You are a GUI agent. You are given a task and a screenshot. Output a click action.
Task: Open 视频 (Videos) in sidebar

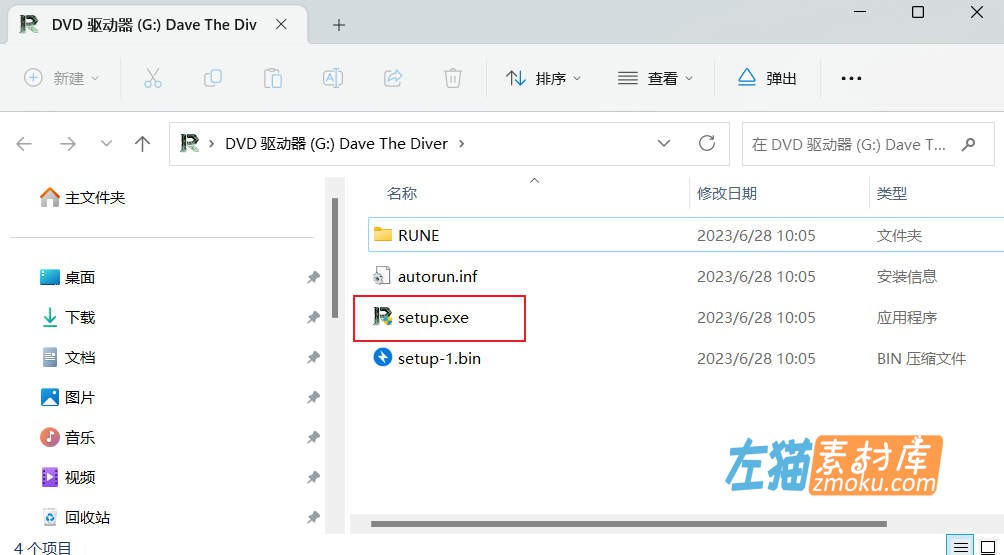coord(67,478)
